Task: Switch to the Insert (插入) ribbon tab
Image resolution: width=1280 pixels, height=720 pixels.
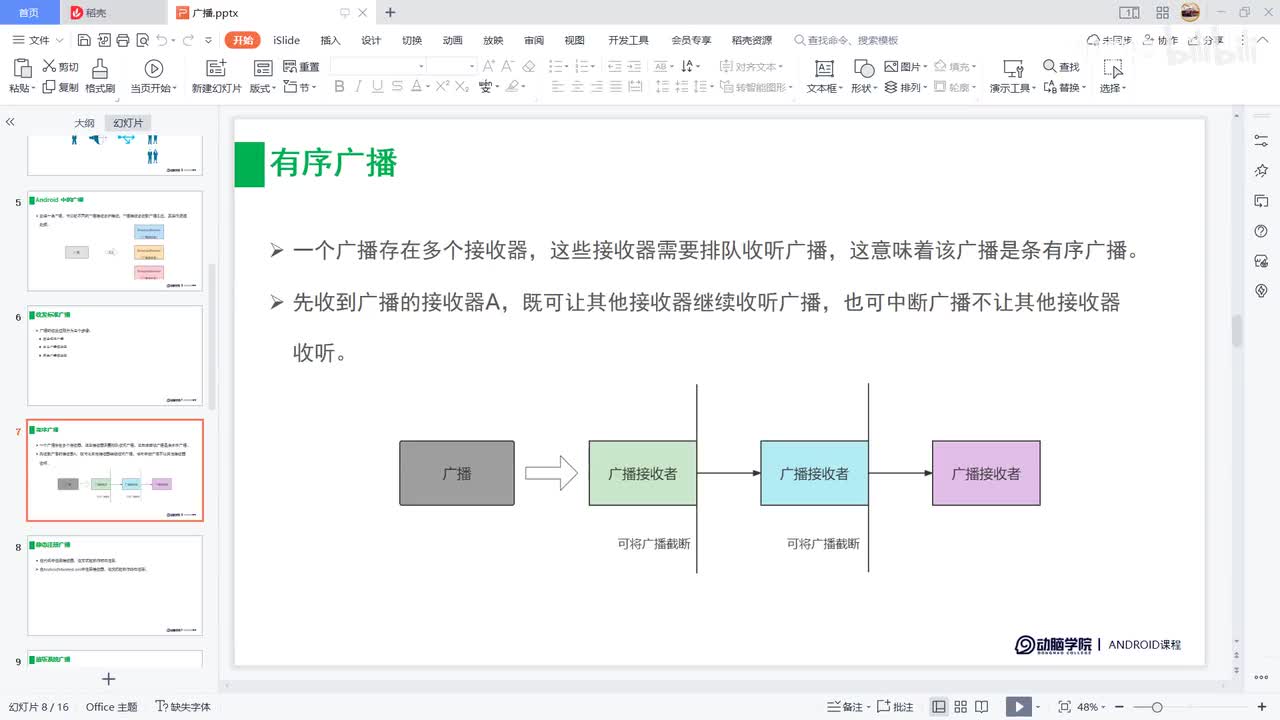Action: tap(330, 40)
